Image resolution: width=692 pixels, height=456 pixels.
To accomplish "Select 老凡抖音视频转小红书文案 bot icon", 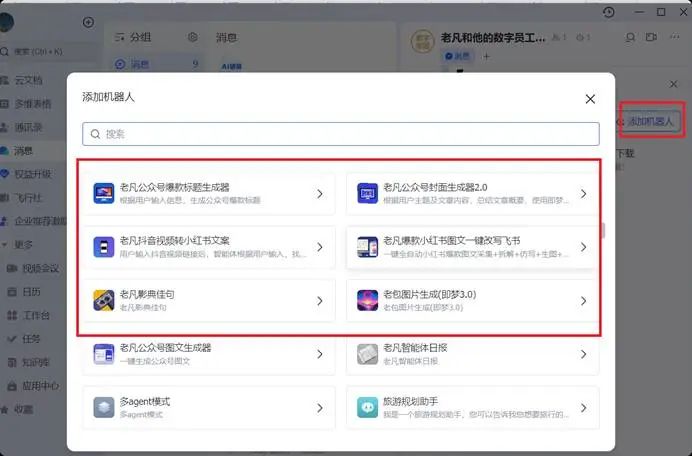I will (104, 247).
